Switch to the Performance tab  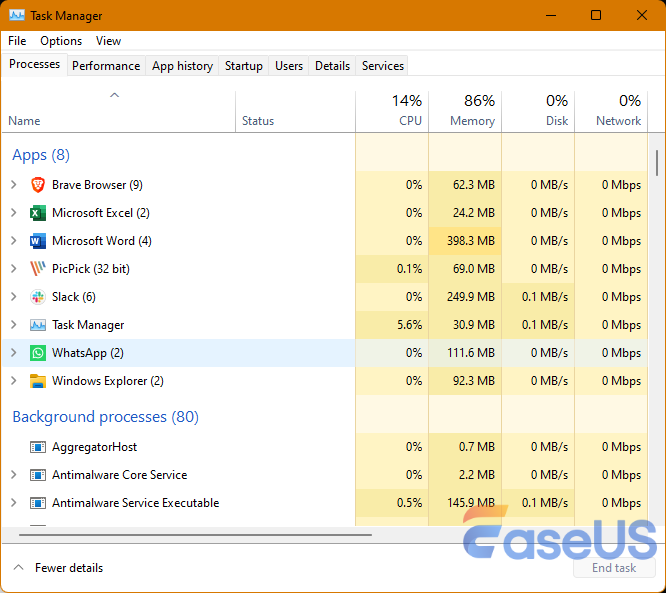[x=106, y=66]
